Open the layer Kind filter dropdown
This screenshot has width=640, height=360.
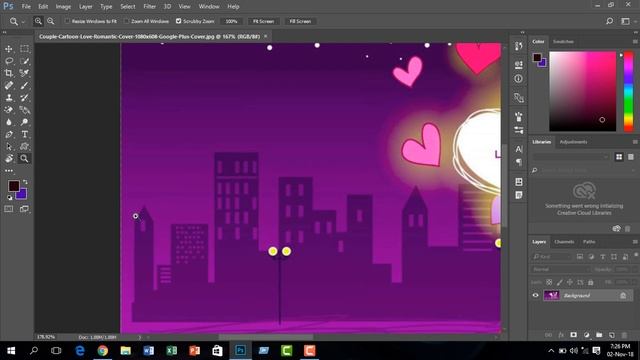coord(551,256)
